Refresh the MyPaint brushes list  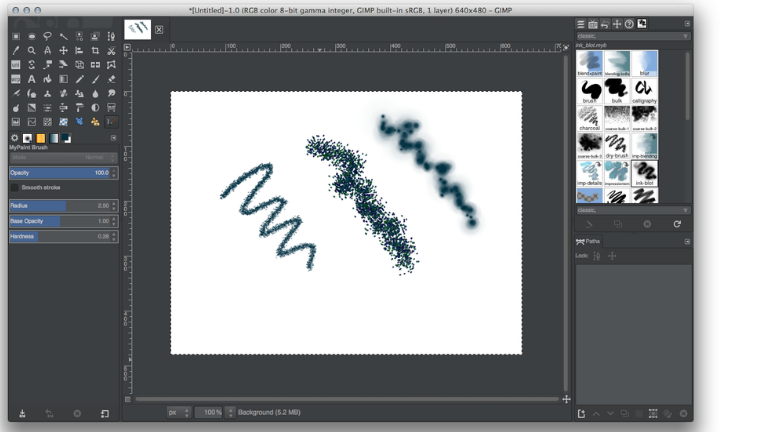(x=677, y=224)
